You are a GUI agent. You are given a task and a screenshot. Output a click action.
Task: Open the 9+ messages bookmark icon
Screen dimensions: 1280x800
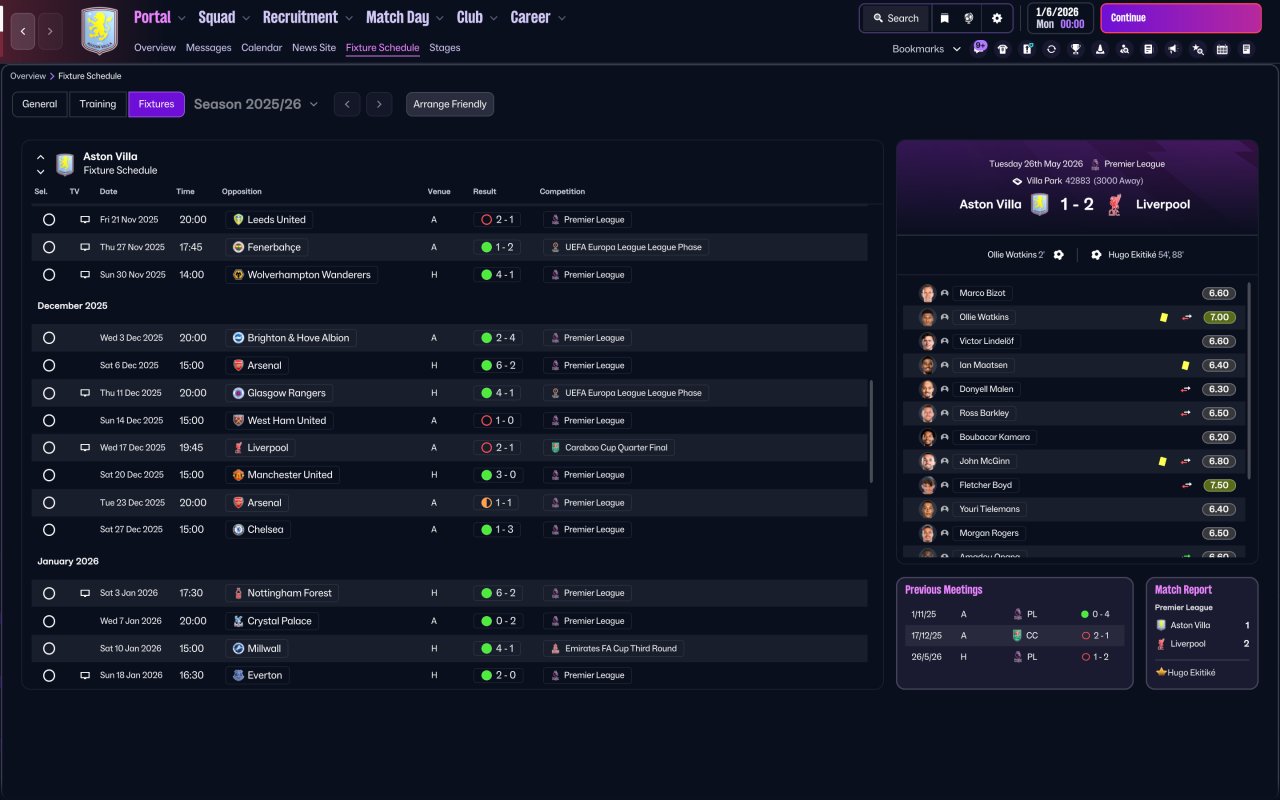(x=980, y=48)
